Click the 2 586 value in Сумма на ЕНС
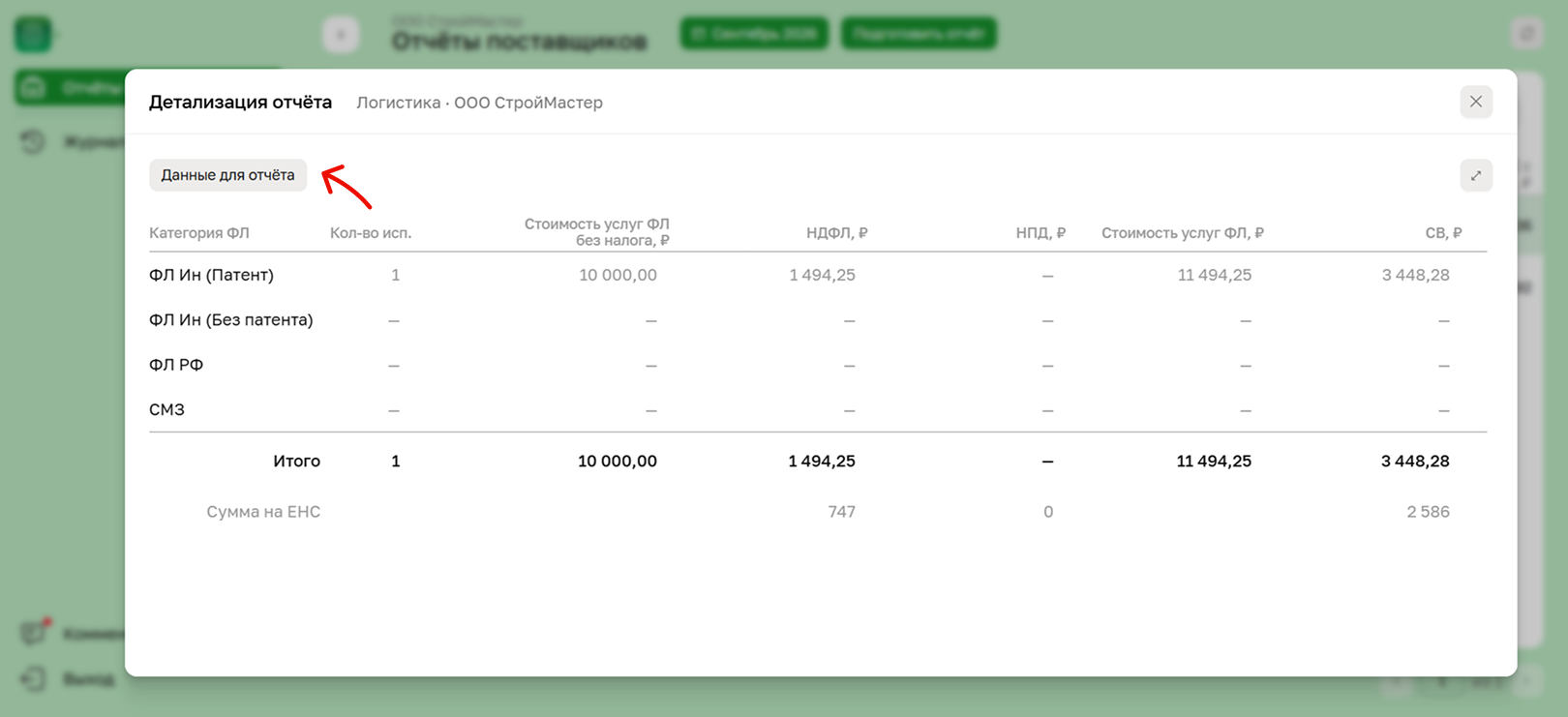Screen dimensions: 1568x717 1428,511
